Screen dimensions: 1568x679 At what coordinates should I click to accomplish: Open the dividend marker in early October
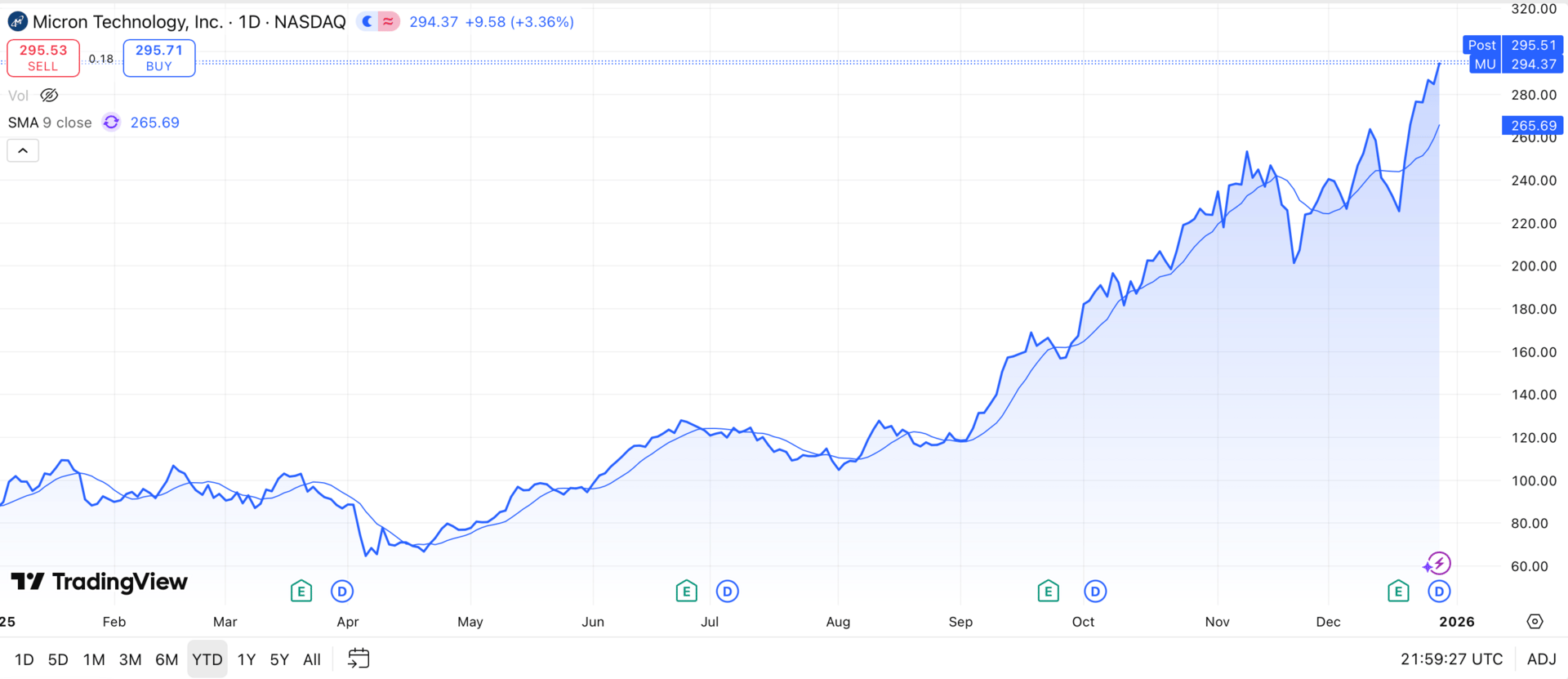coord(1095,591)
